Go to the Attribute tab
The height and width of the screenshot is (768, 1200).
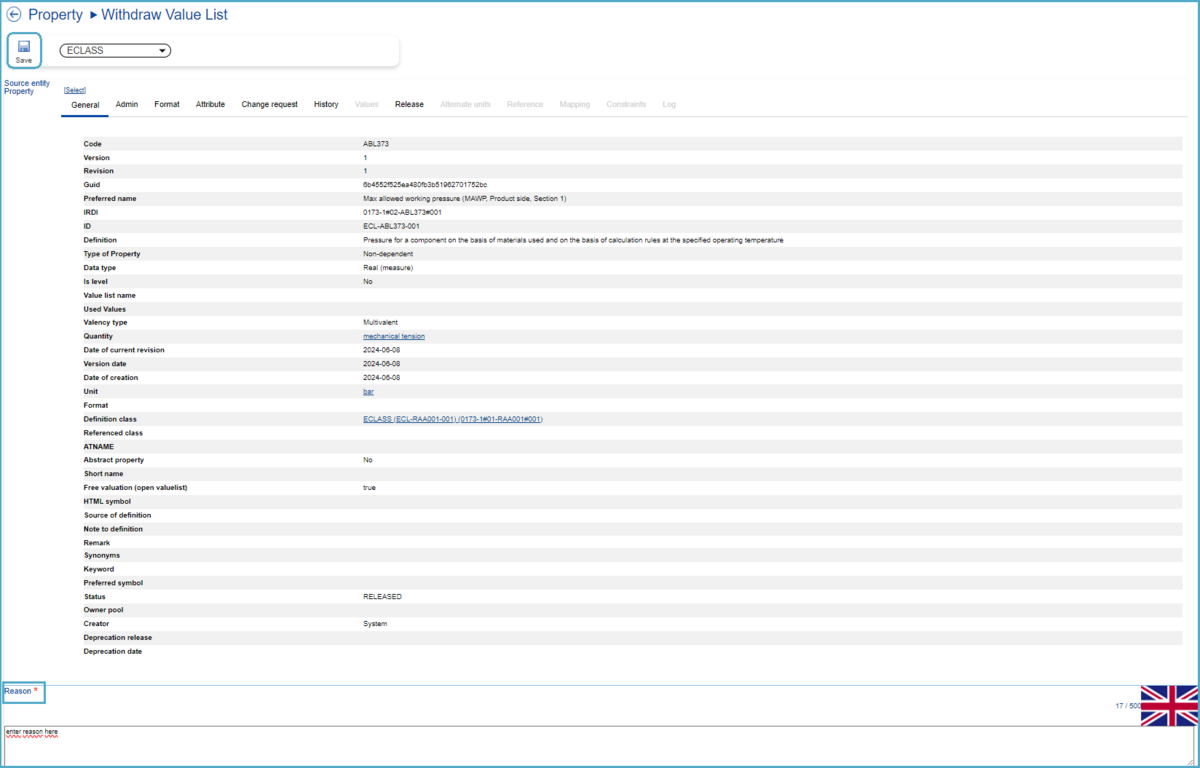pyautogui.click(x=210, y=104)
